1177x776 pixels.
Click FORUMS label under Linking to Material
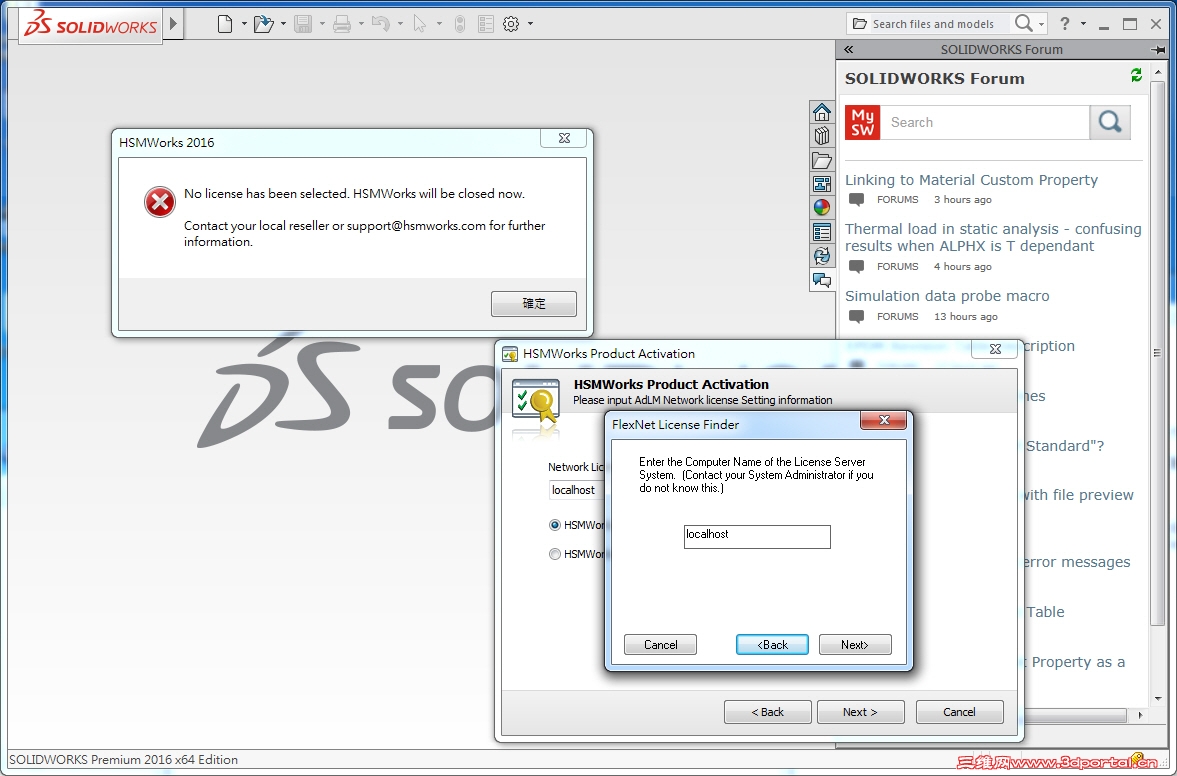[897, 200]
